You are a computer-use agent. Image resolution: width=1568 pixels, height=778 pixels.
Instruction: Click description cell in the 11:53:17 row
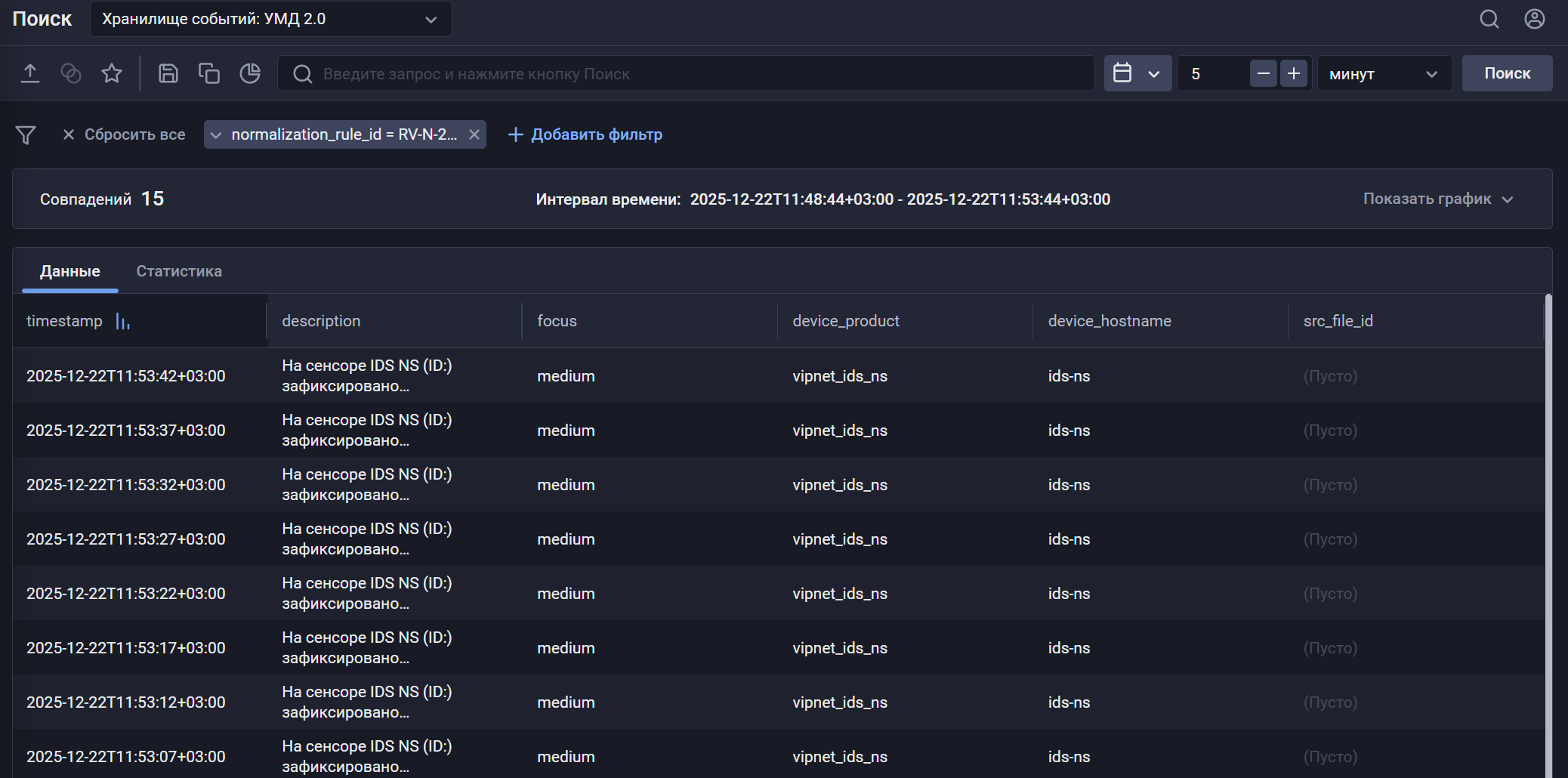[367, 648]
